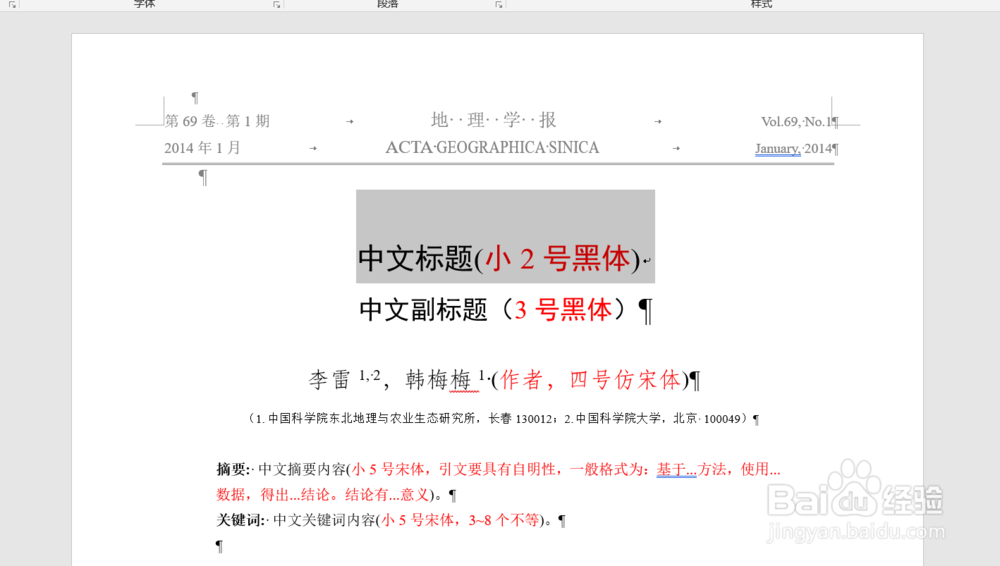Click the underlined word 'January,' in header
This screenshot has height=566, width=1000.
point(777,148)
